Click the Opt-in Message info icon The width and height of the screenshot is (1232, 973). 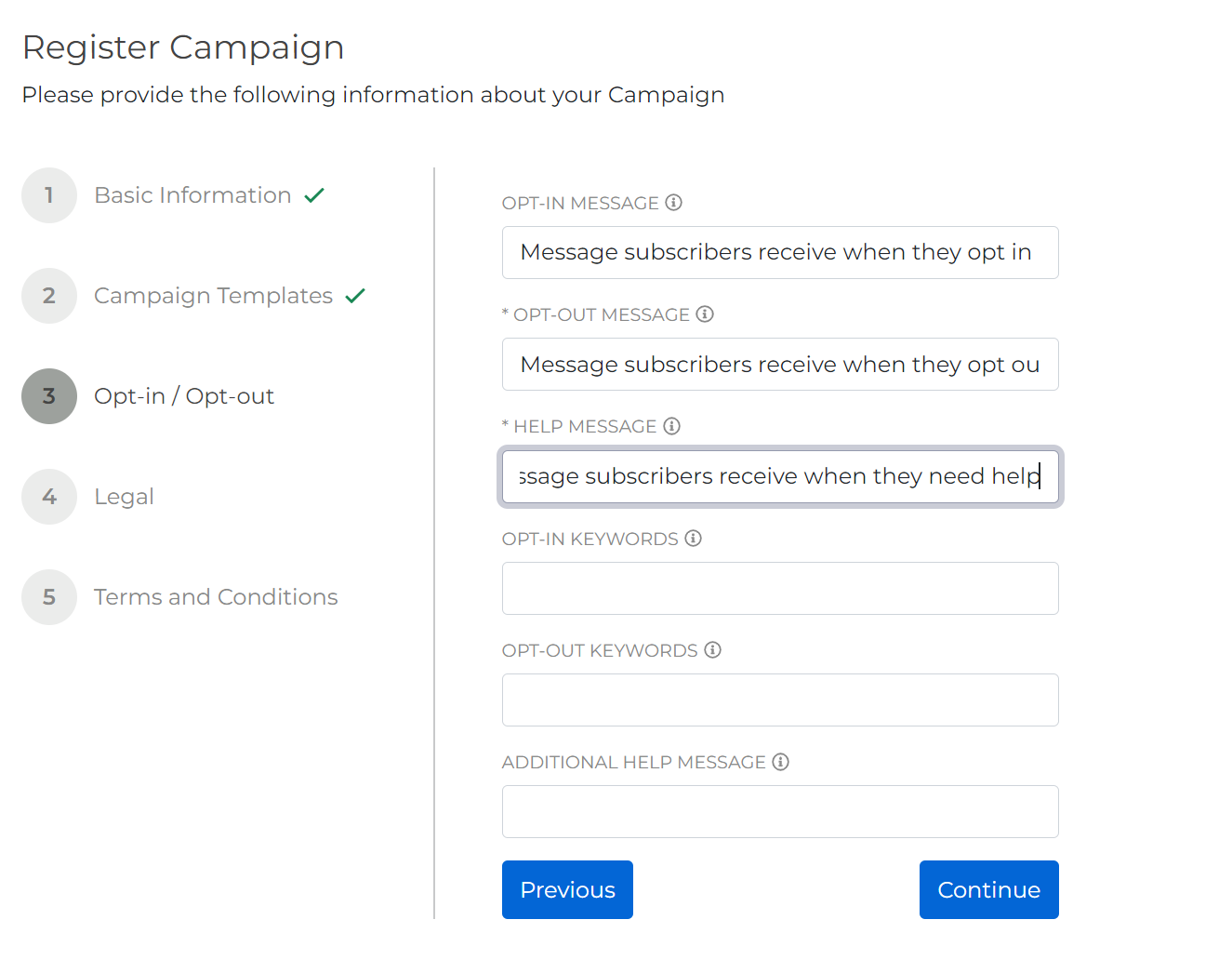[674, 203]
